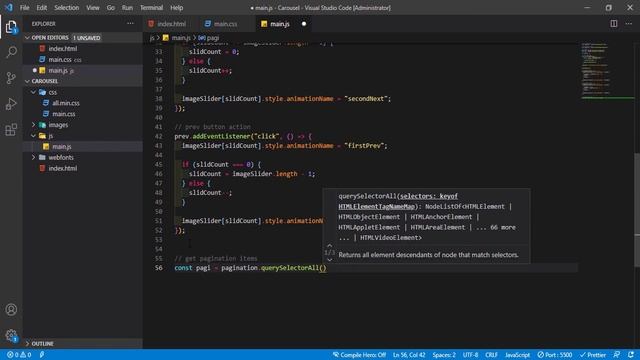This screenshot has height=360, width=640.
Task: Click Spaces: 2 indentation status item
Action: point(444,355)
